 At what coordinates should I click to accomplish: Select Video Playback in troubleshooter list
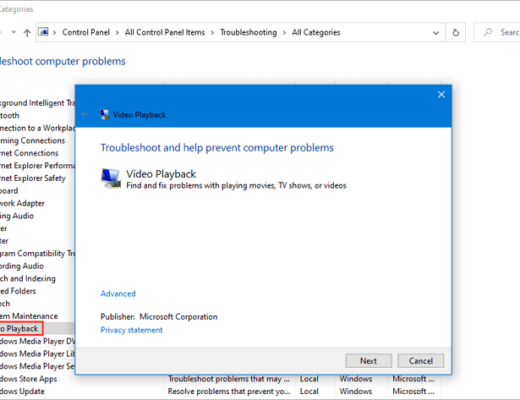(19, 329)
